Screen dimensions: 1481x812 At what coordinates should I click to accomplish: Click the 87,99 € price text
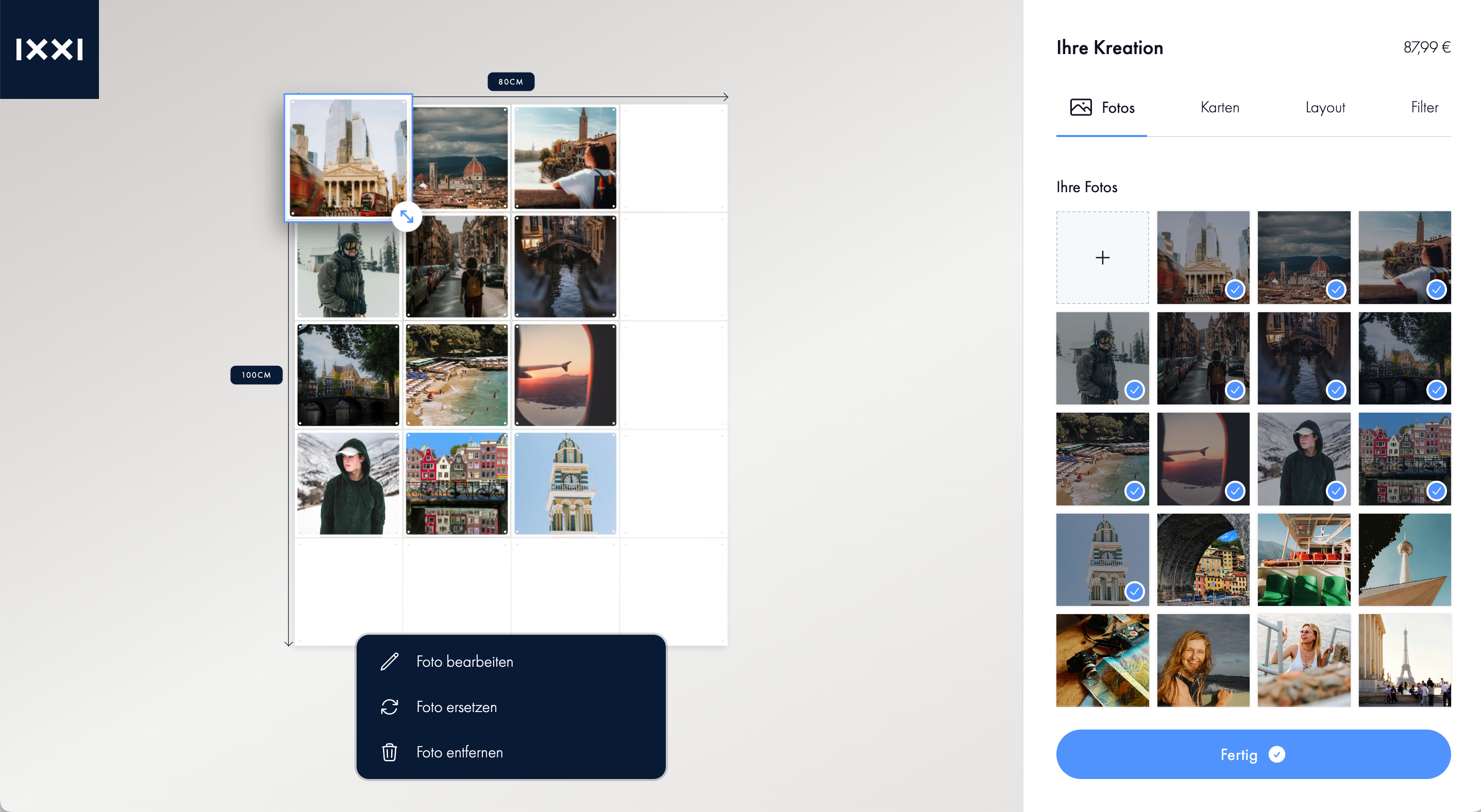pyautogui.click(x=1426, y=47)
